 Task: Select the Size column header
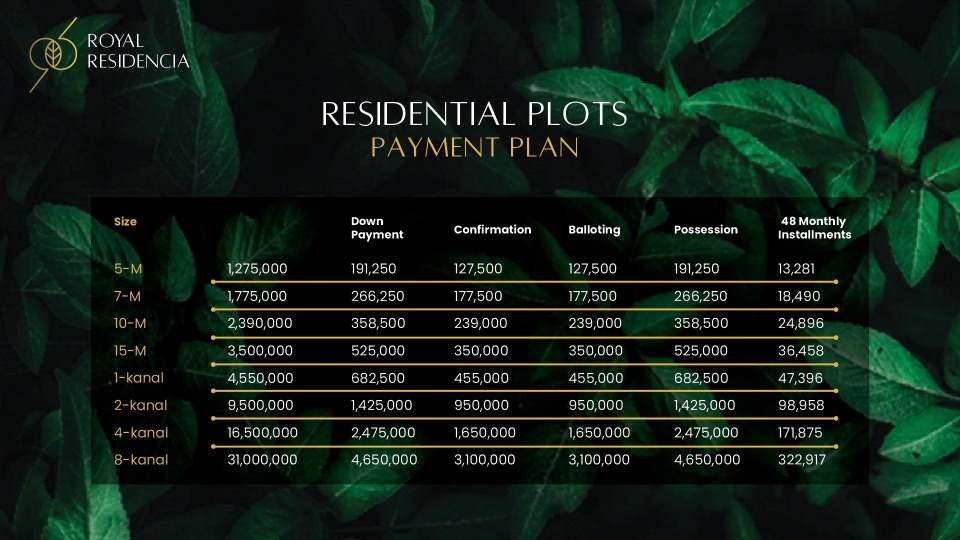[x=126, y=222]
